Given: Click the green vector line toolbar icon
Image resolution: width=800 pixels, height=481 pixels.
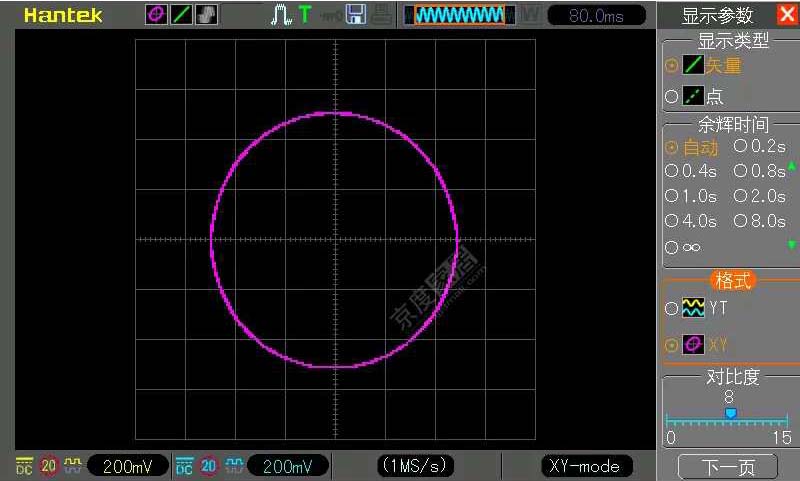Looking at the screenshot, I should [x=181, y=15].
